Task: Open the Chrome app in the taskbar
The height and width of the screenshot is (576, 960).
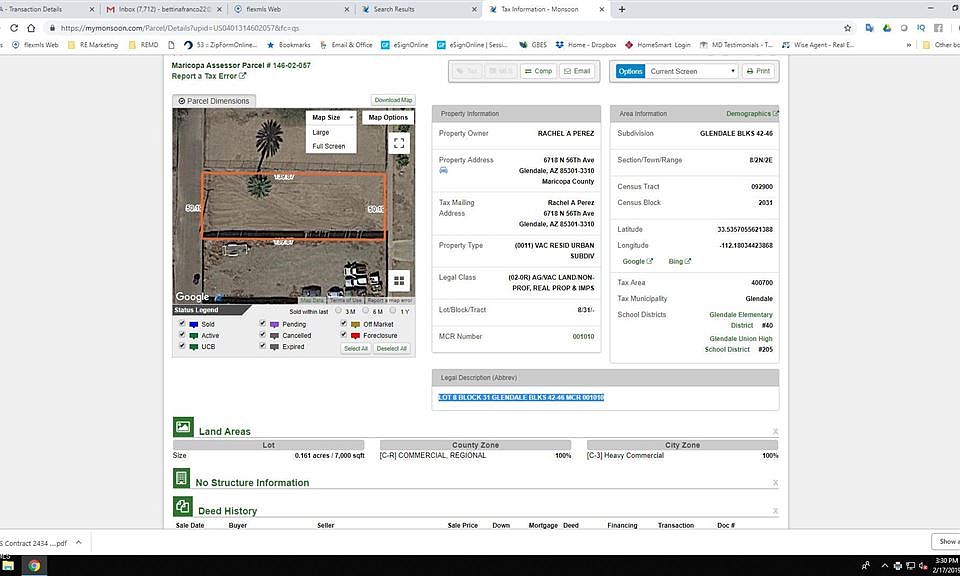Action: click(x=34, y=566)
